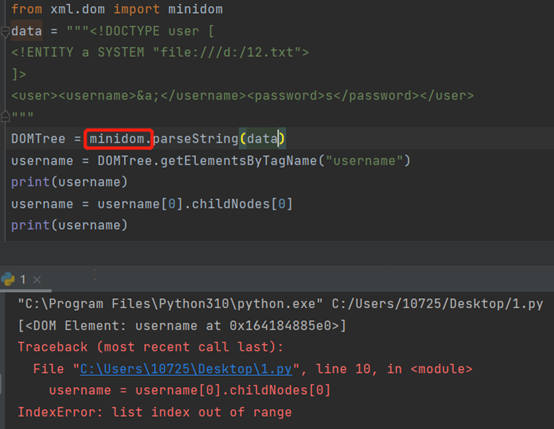Click the python.exe command line in console
Viewport: 554px width, 429px height.
(x=280, y=304)
